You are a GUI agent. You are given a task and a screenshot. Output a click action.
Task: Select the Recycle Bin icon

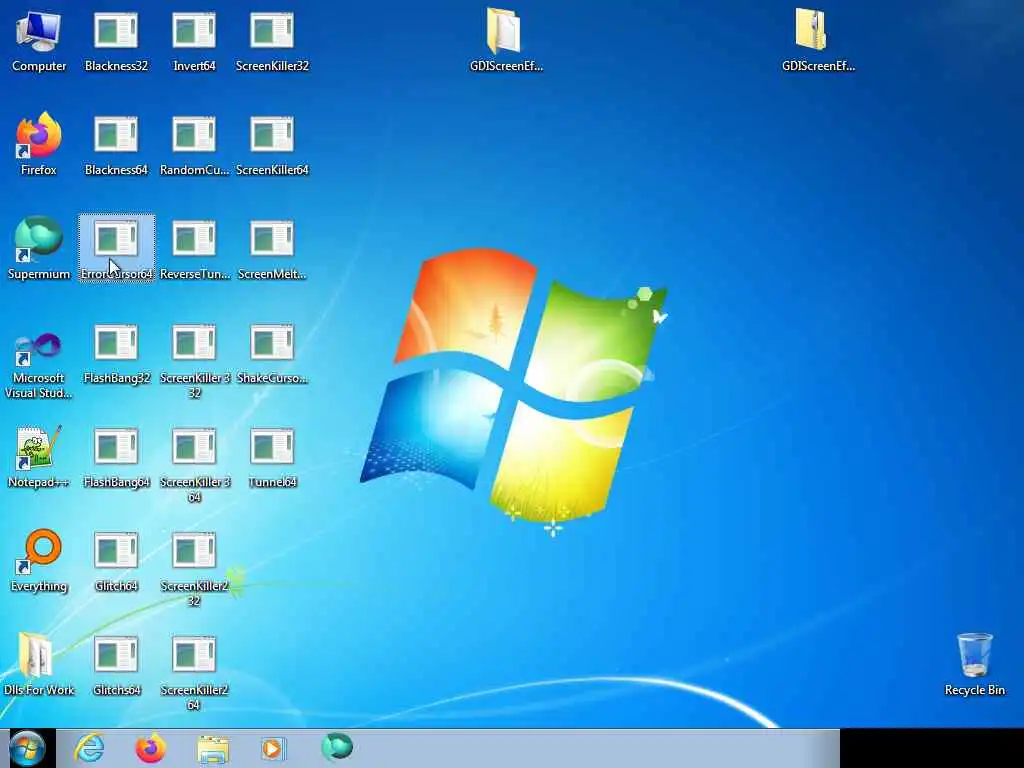pyautogui.click(x=974, y=664)
